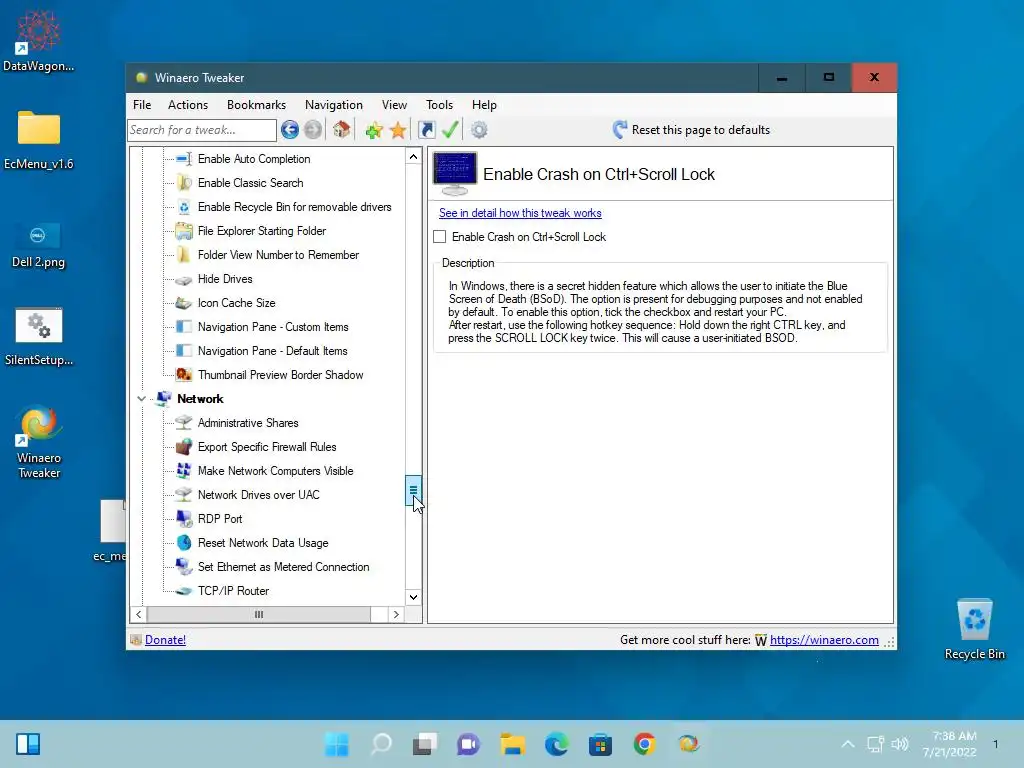Click the RDP Port icon
This screenshot has width=1024, height=768.
pos(184,519)
